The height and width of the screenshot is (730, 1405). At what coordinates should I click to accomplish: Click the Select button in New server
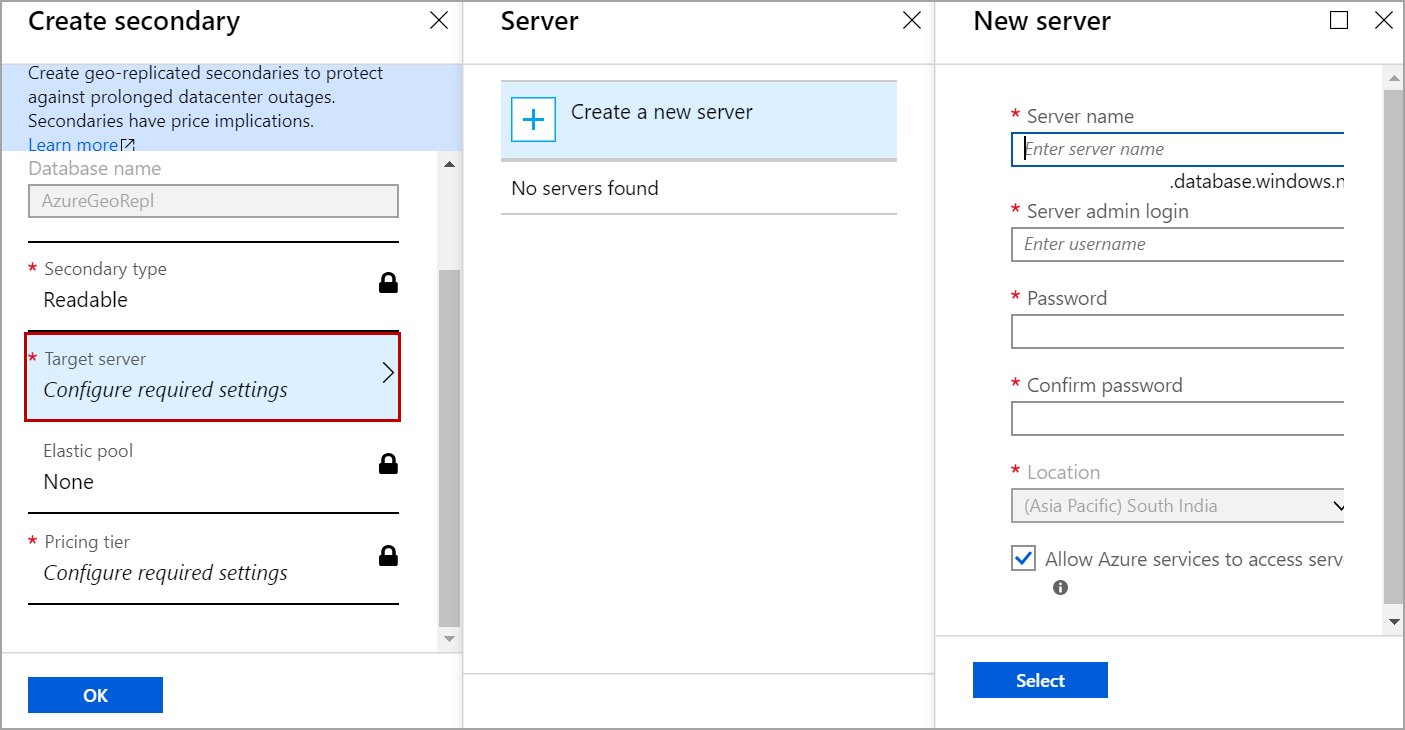tap(1040, 680)
